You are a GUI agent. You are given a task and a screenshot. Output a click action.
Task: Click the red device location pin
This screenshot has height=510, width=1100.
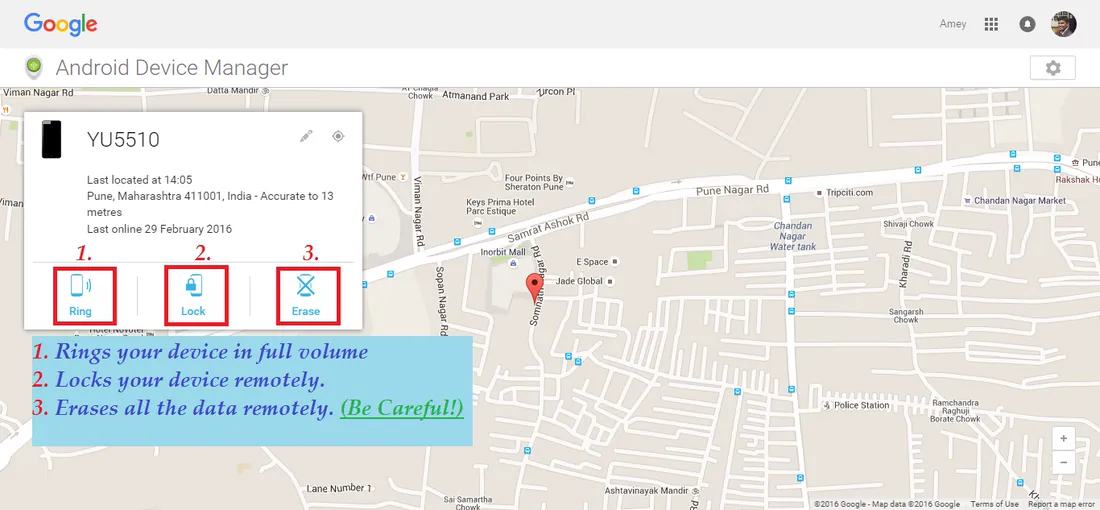tap(535, 288)
